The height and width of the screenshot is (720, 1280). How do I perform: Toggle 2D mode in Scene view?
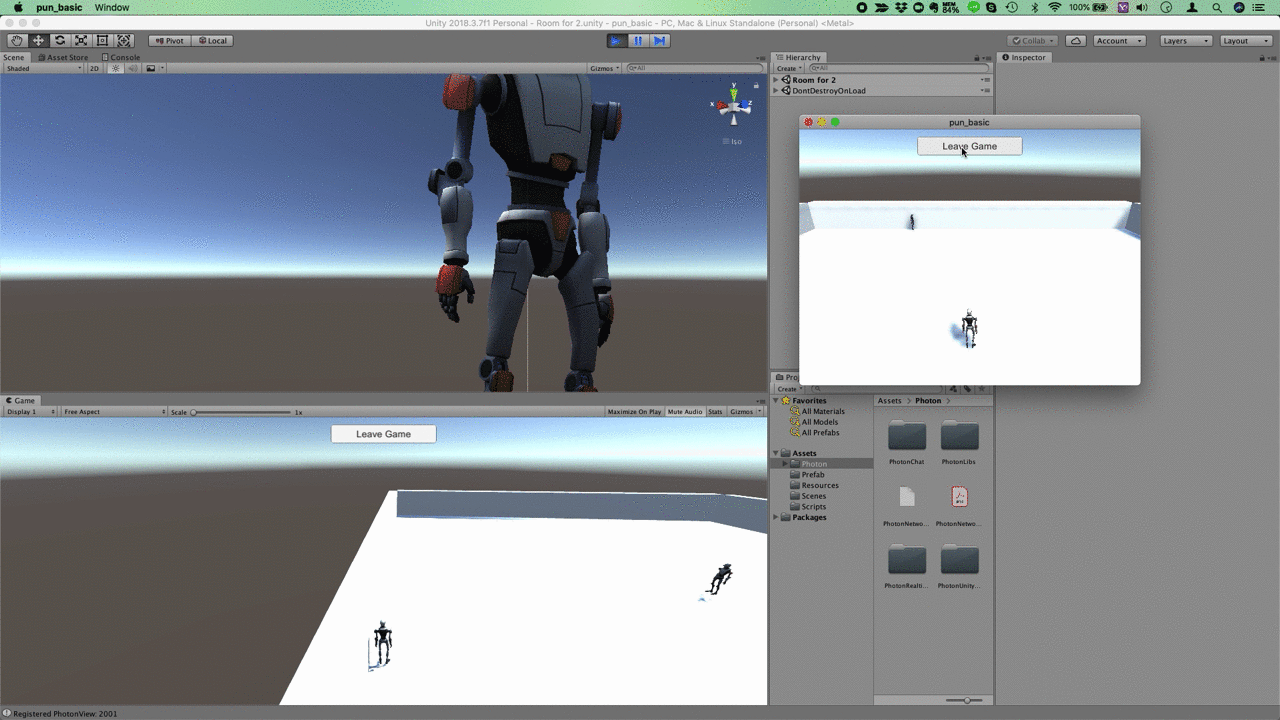pos(95,68)
